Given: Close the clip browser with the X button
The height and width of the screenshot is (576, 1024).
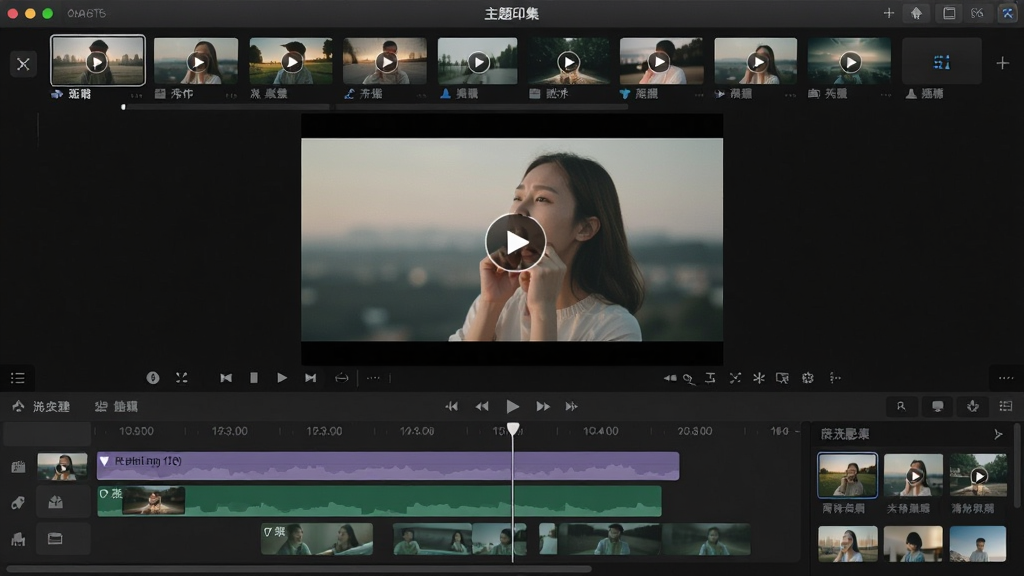Looking at the screenshot, I should coord(23,64).
